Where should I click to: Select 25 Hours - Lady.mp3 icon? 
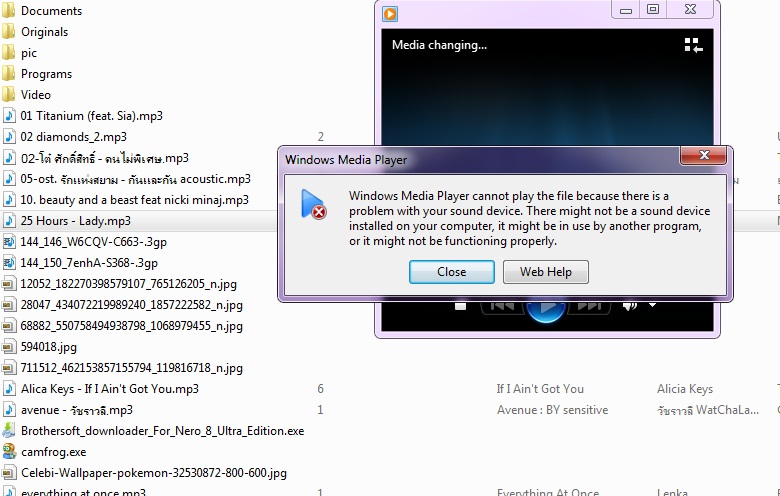[8, 220]
